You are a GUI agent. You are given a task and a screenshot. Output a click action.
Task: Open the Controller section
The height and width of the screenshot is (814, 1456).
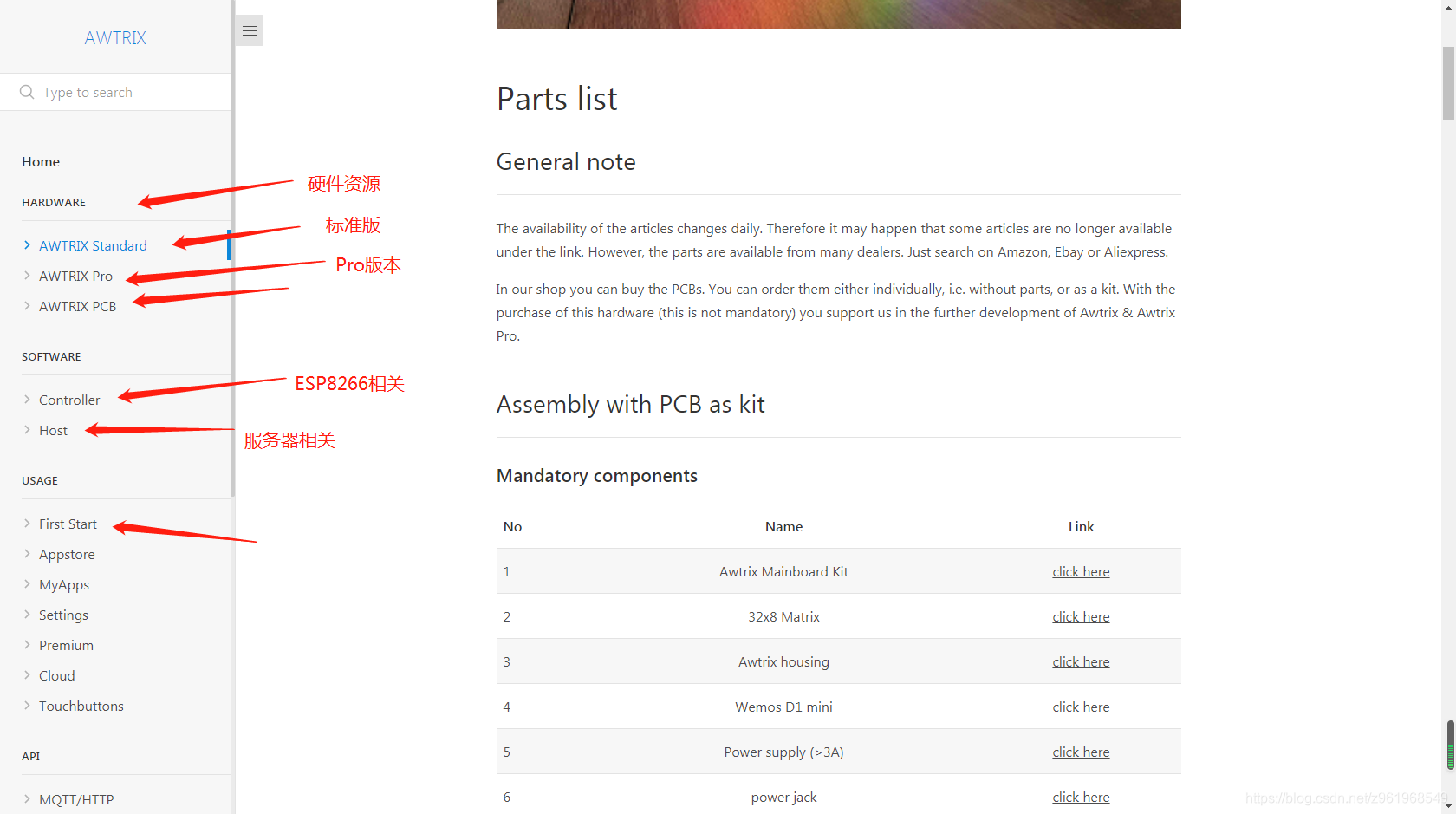(x=69, y=400)
